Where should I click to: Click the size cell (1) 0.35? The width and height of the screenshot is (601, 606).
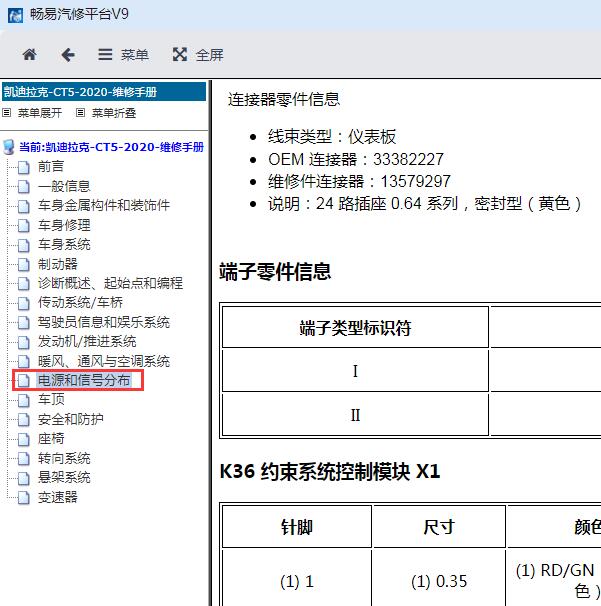coord(439,582)
